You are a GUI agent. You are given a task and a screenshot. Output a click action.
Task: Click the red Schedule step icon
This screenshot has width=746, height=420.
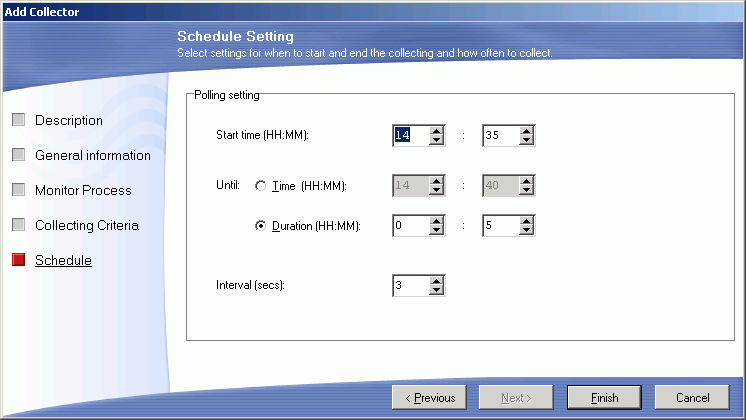pos(18,260)
